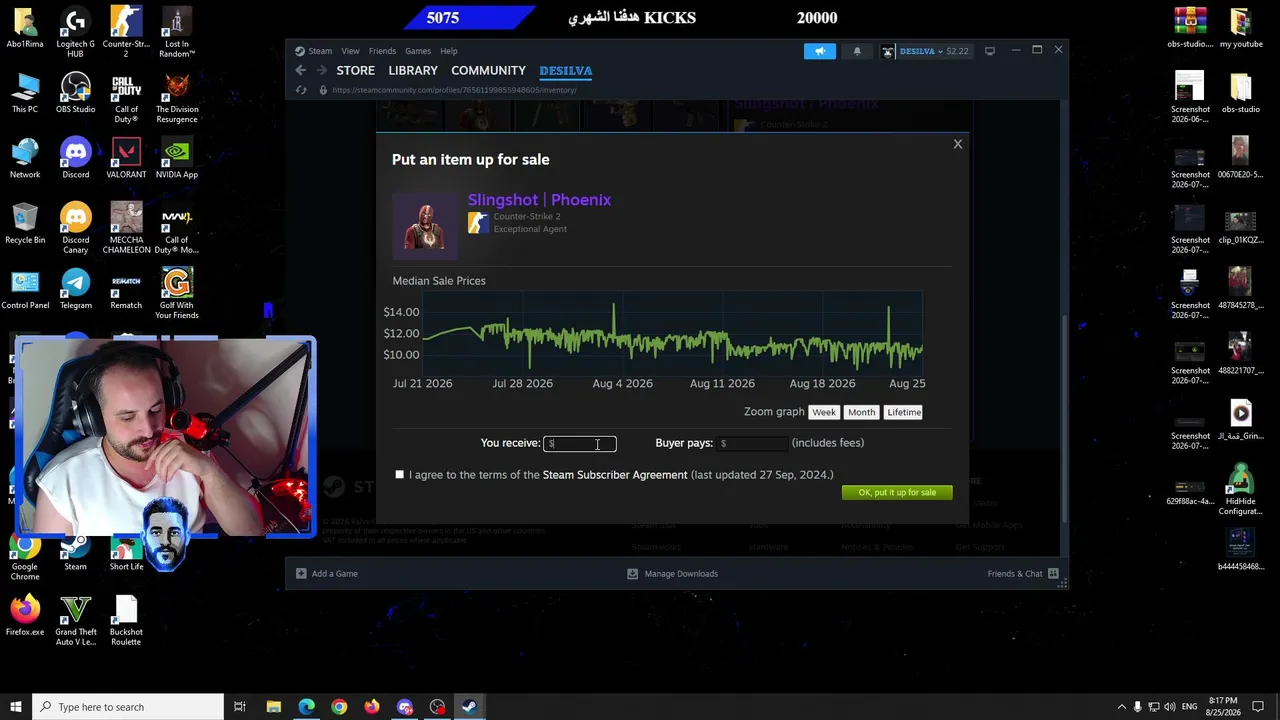Image resolution: width=1280 pixels, height=720 pixels.
Task: Open Task View on the taskbar
Action: pos(240,707)
